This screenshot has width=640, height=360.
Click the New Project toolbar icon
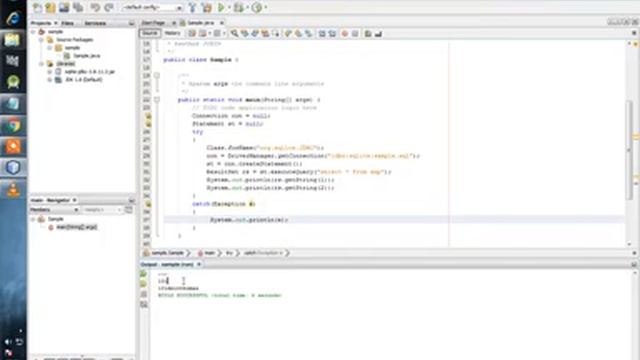pyautogui.click(x=51, y=7)
